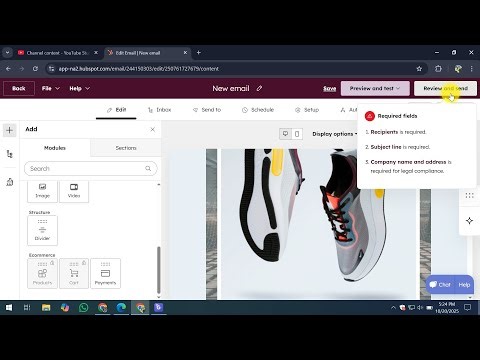
Task: Click the six-dot grid icon on the right
Action: tap(469, 196)
